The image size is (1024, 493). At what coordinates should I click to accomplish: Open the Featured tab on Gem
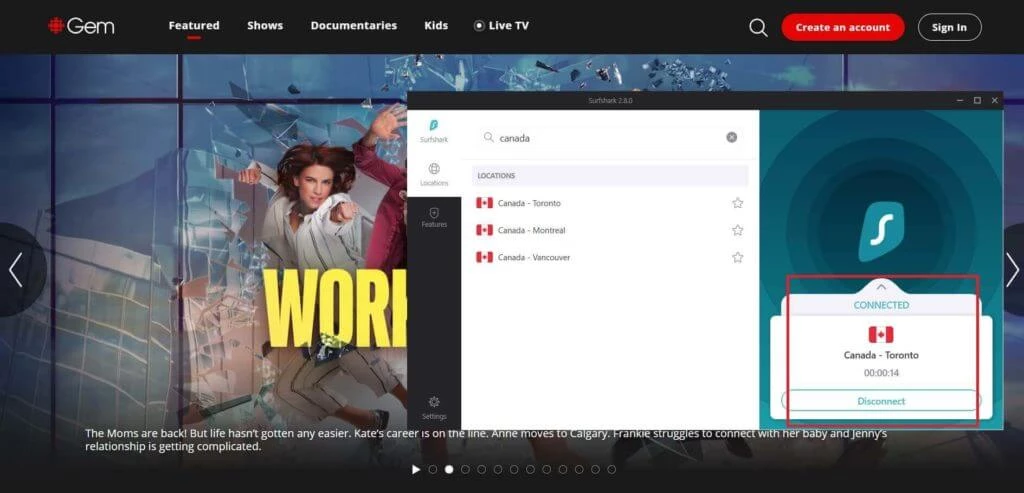pos(194,26)
